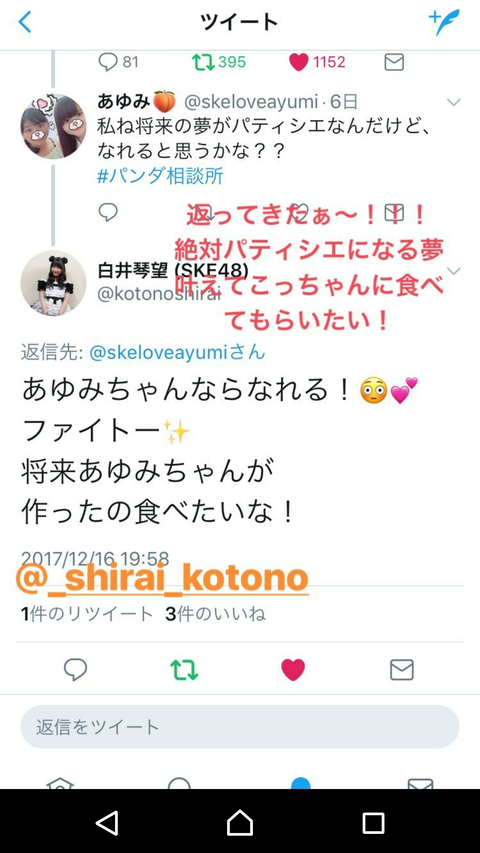The image size is (480, 853).
Task: Tap the Android home button
Action: [240, 823]
